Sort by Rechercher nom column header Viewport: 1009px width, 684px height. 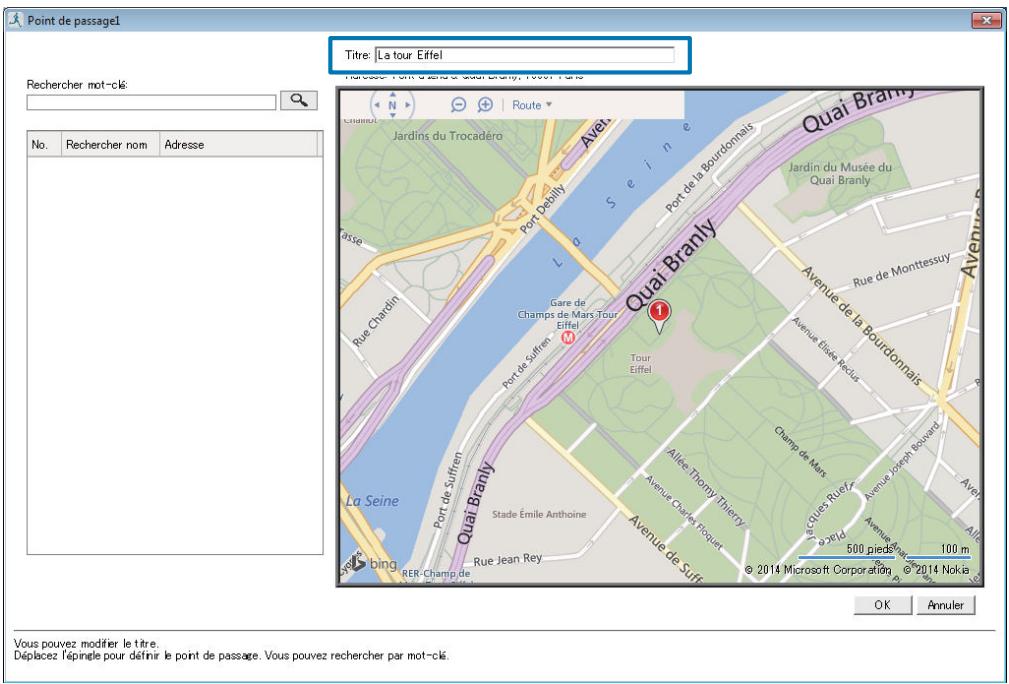[110, 145]
